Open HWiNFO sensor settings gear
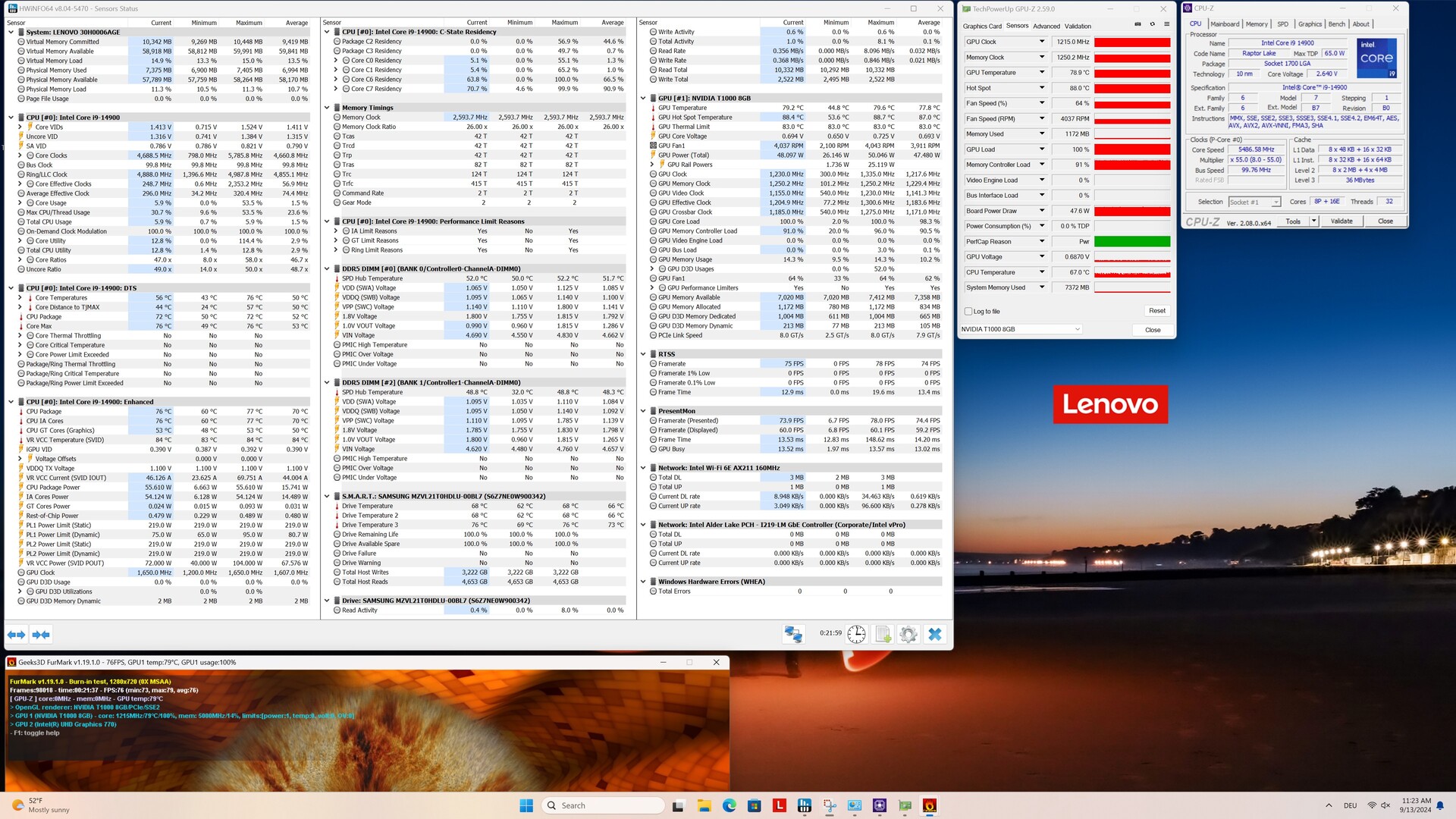Viewport: 1456px width, 819px height. (x=908, y=634)
